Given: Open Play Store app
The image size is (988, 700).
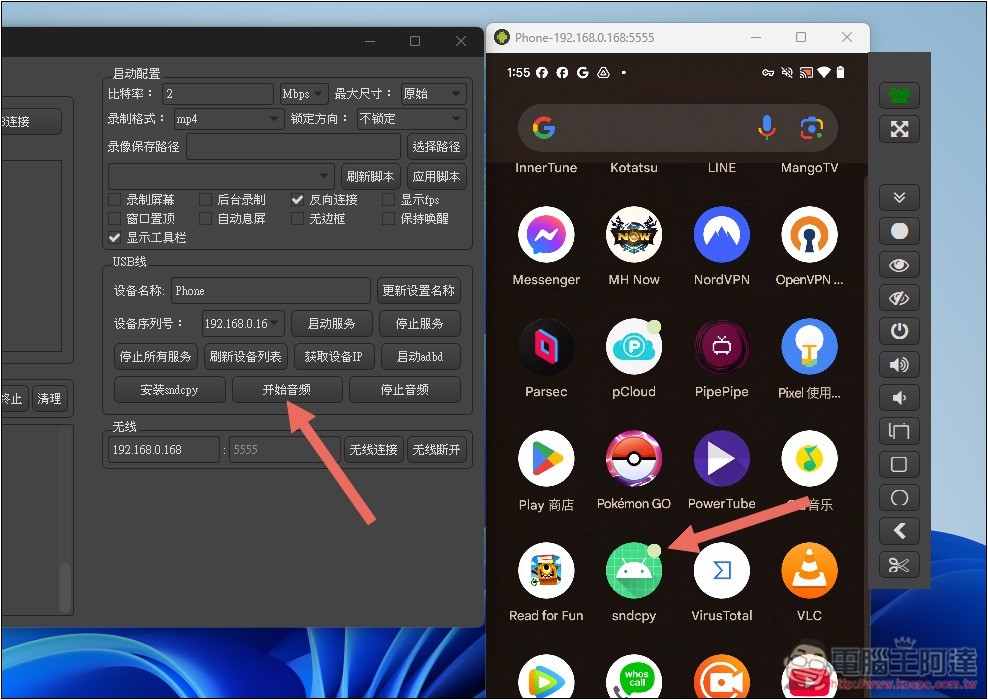Looking at the screenshot, I should [x=546, y=459].
